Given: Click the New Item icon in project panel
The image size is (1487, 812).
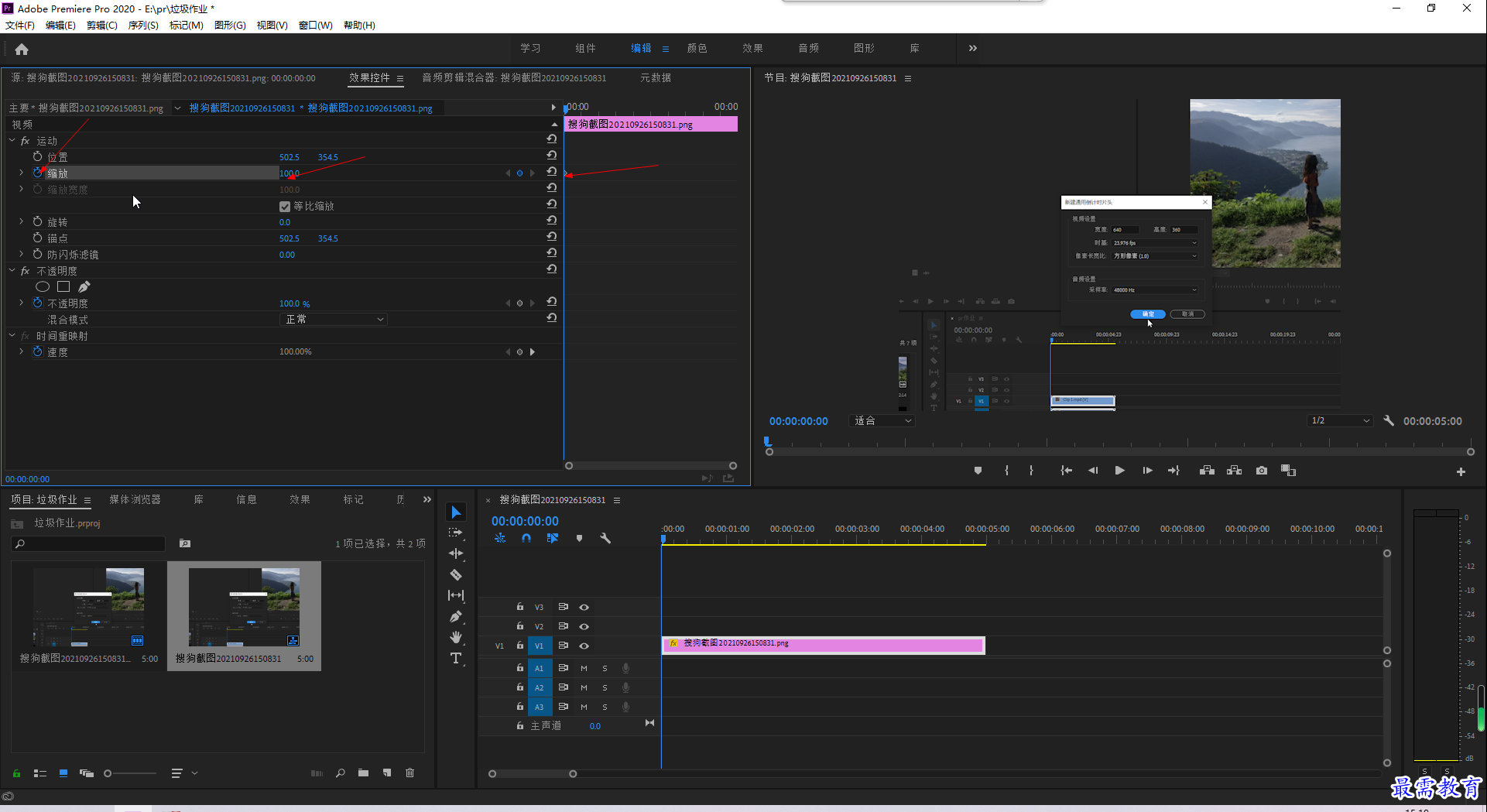Looking at the screenshot, I should click(x=387, y=773).
